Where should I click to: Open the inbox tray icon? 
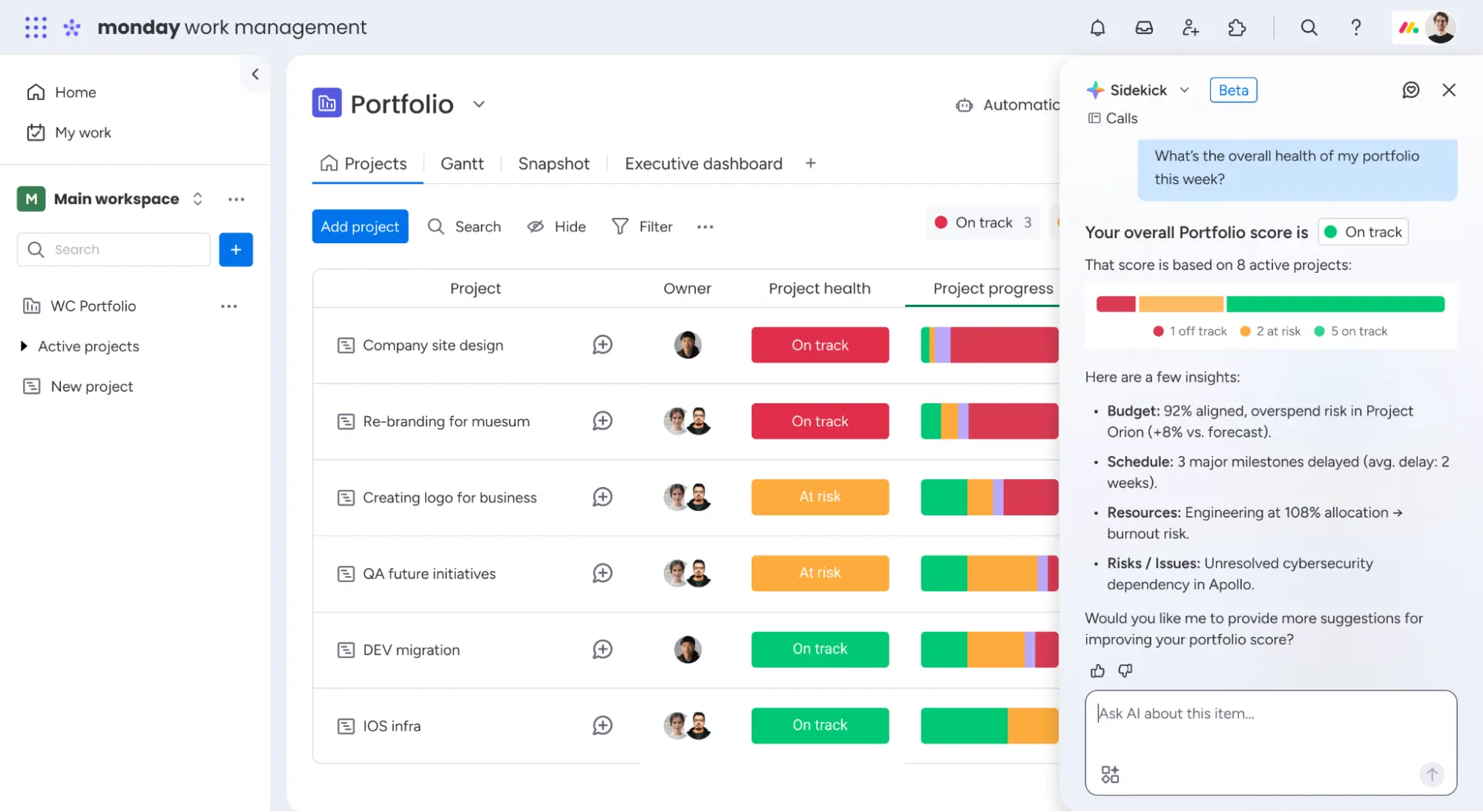point(1144,28)
